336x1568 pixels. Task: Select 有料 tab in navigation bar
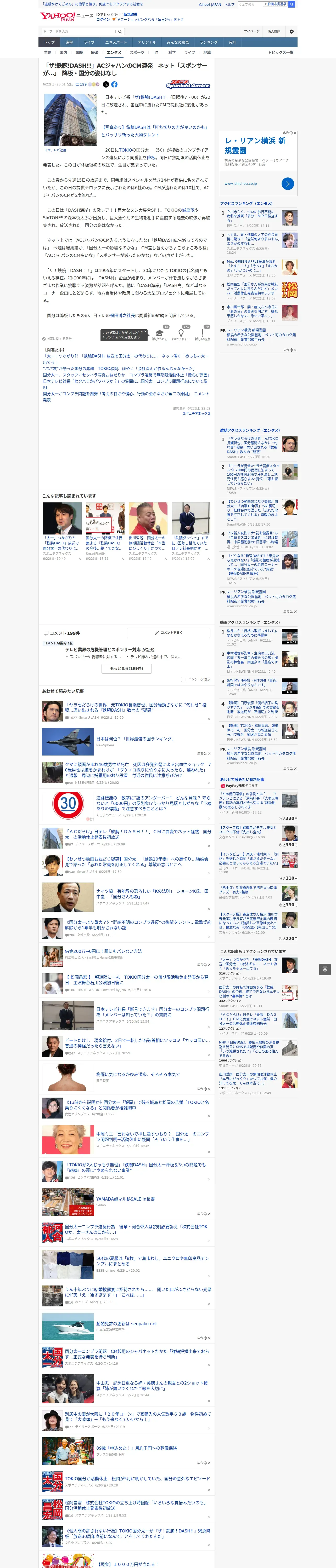point(232,42)
